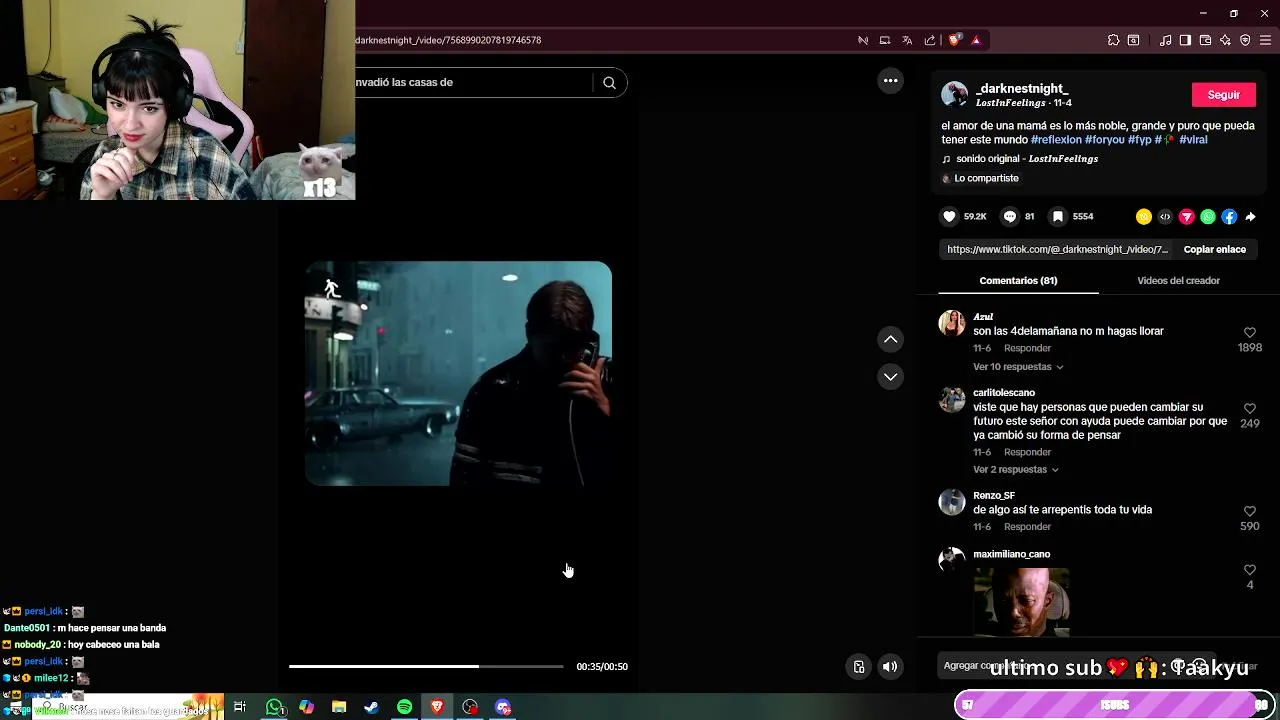Like Azul's comment
The image size is (1280, 720).
[x=1249, y=332]
